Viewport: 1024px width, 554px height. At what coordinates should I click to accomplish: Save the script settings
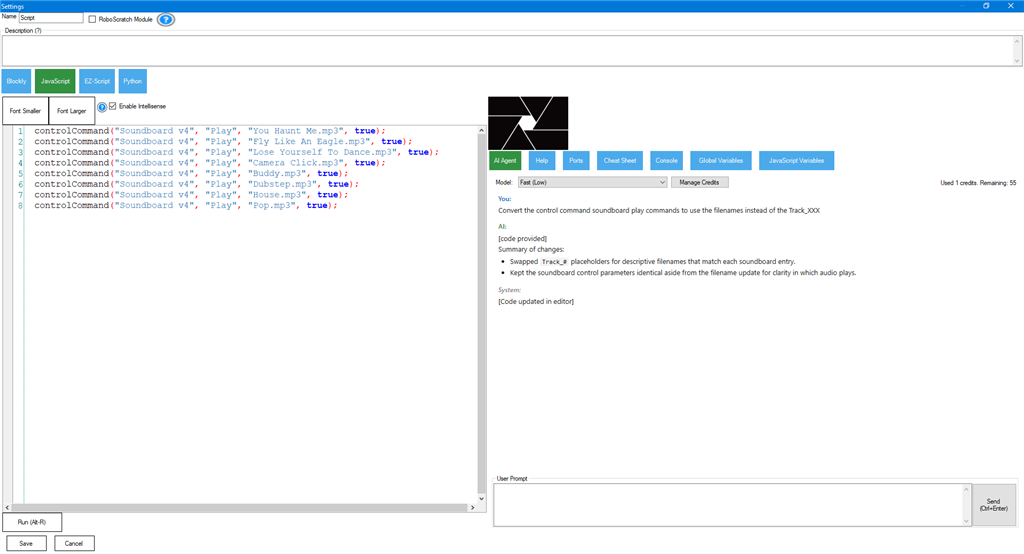tap(26, 544)
